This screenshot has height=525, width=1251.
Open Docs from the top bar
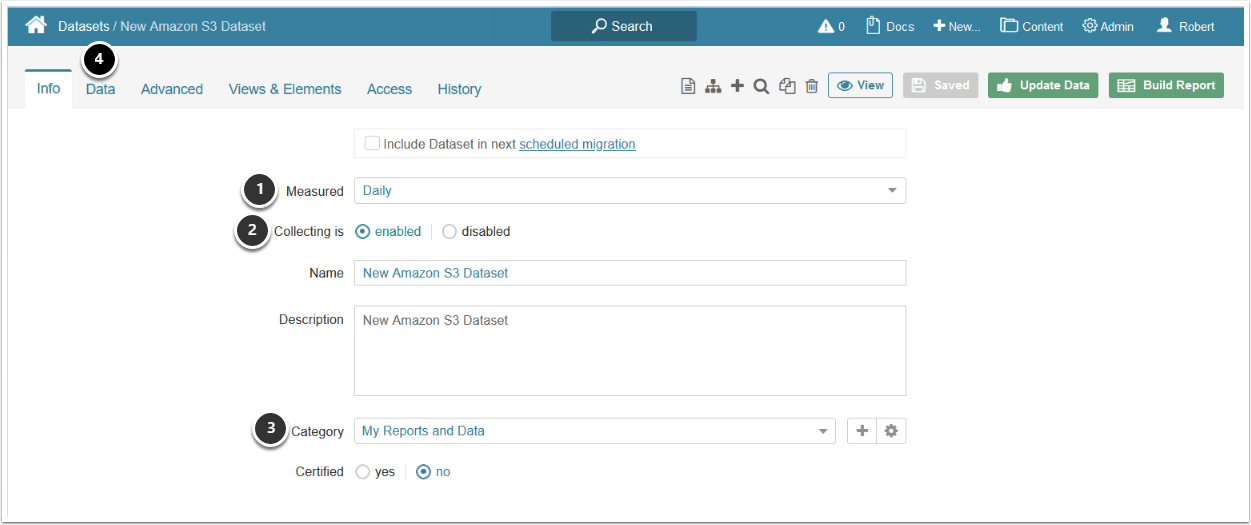[x=890, y=26]
